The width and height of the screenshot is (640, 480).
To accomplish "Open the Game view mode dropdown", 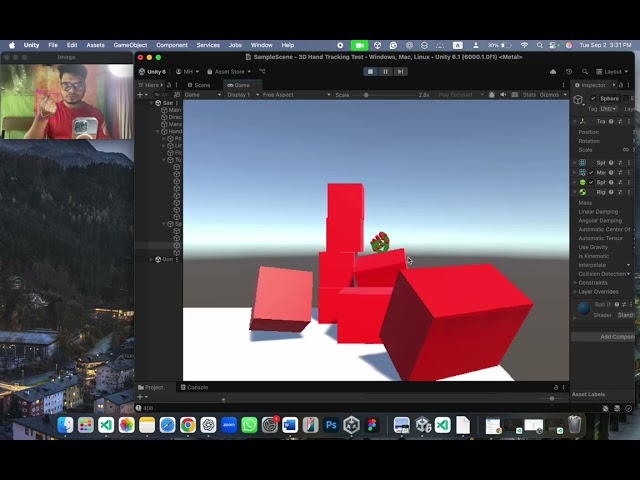I will 202,95.
